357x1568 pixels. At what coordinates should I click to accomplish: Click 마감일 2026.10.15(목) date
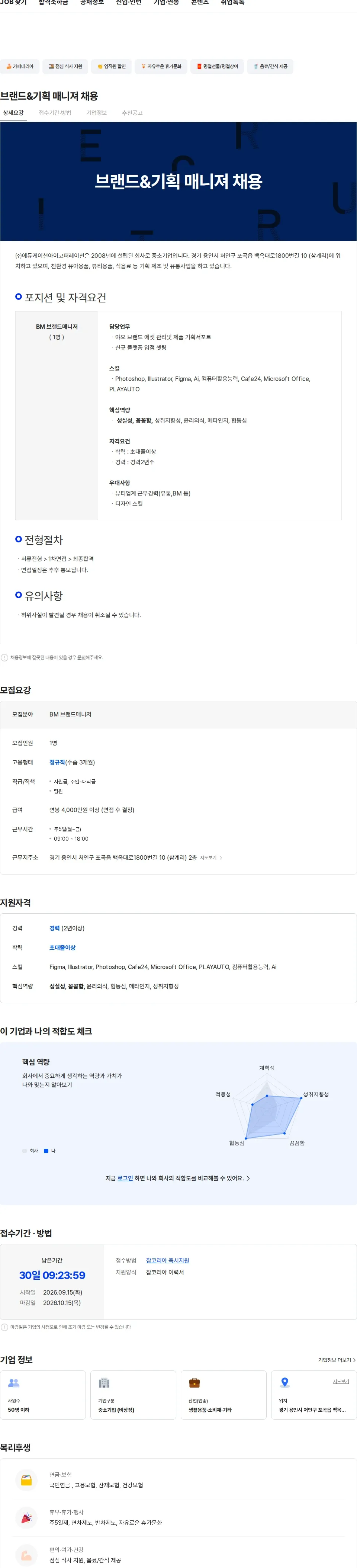(61, 1303)
